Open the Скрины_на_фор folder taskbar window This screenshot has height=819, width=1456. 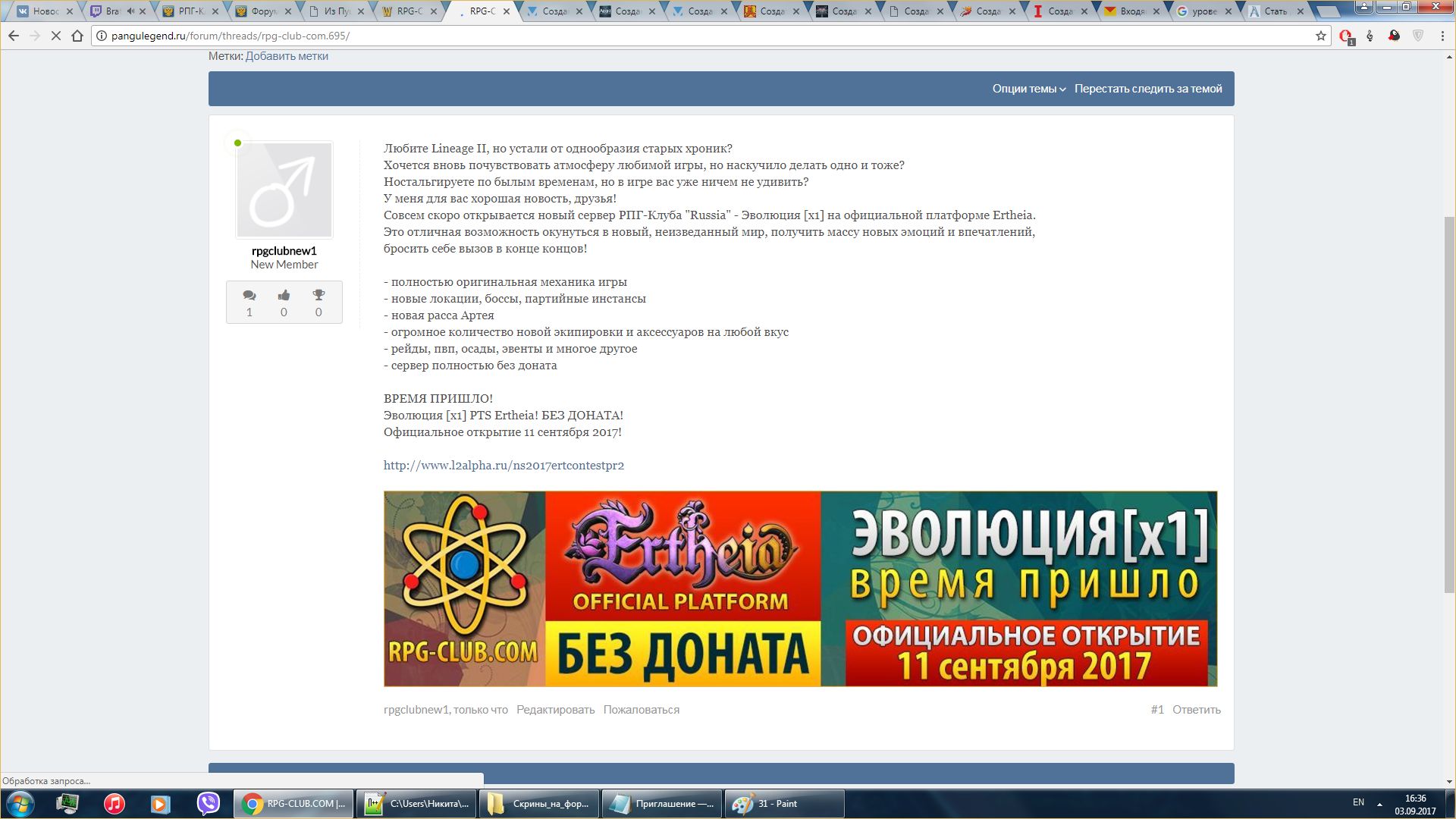[x=539, y=804]
